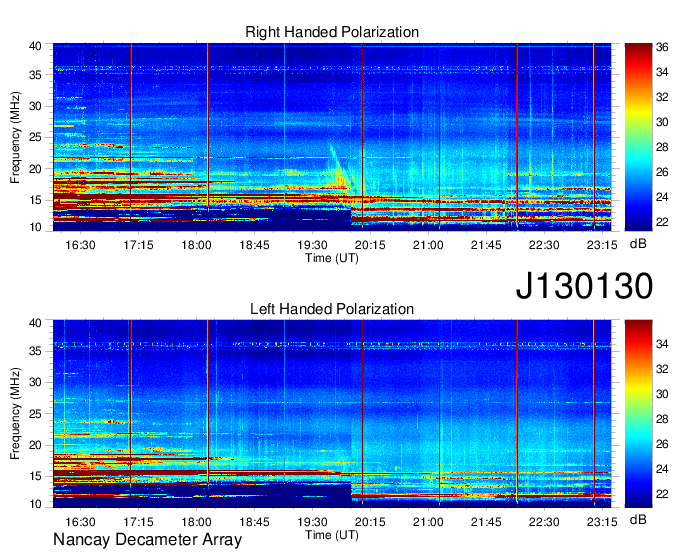Click the 'Frequency (MHz)' label of the bottom plot
The height and width of the screenshot is (552, 680).
pyautogui.click(x=15, y=414)
